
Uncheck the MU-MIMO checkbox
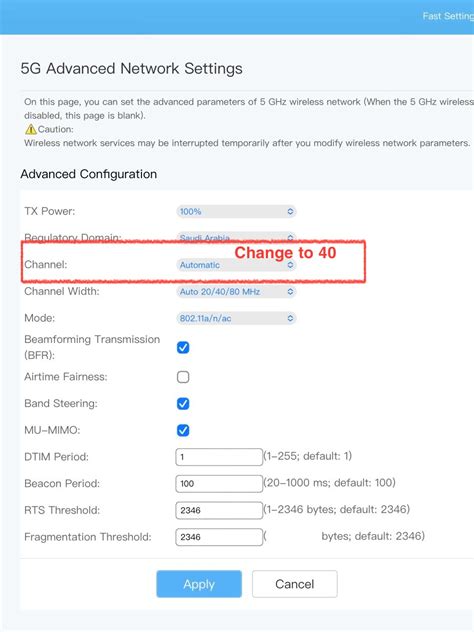183,430
